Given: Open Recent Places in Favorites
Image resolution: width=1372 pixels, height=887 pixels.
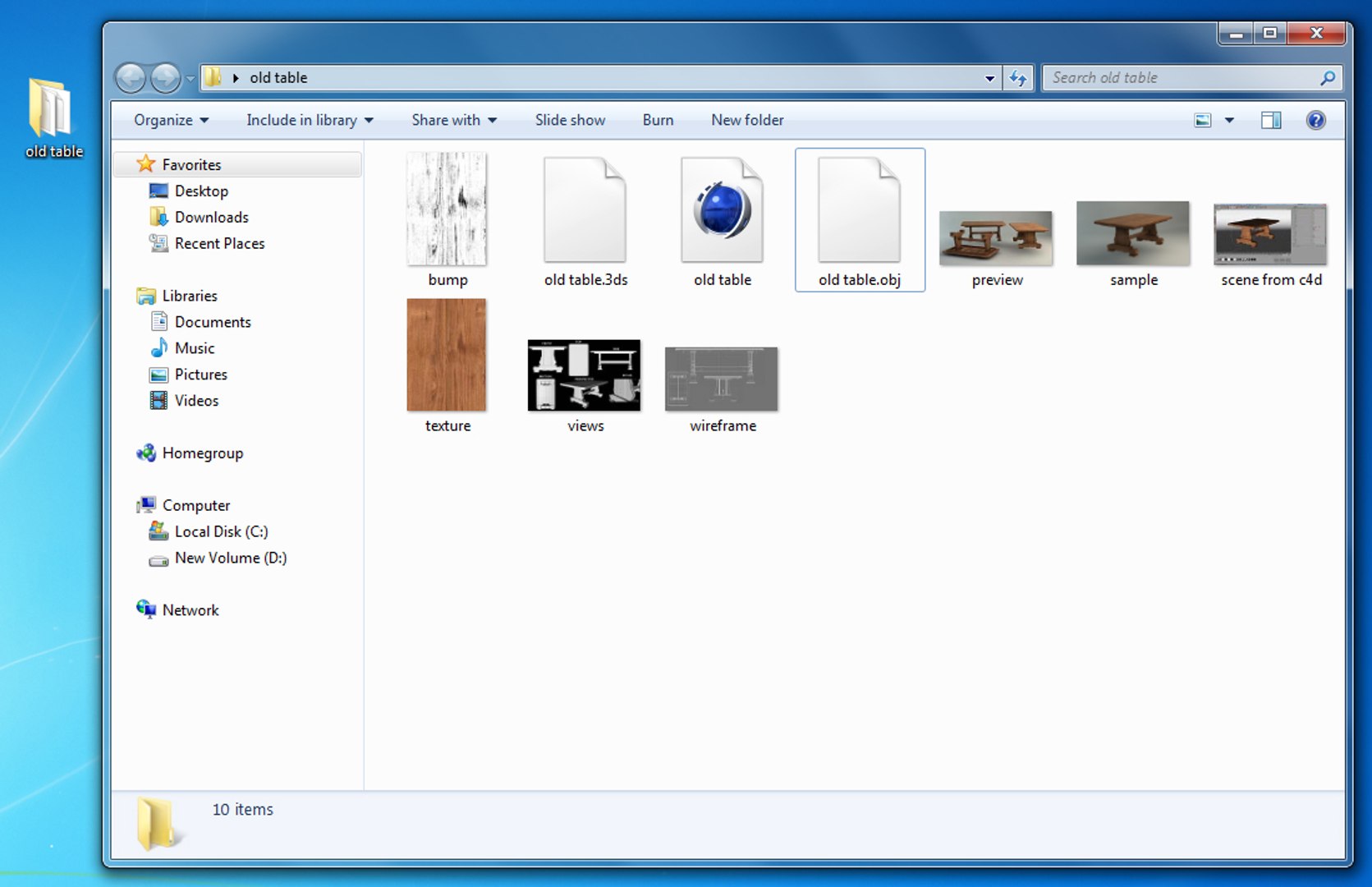Looking at the screenshot, I should [219, 243].
